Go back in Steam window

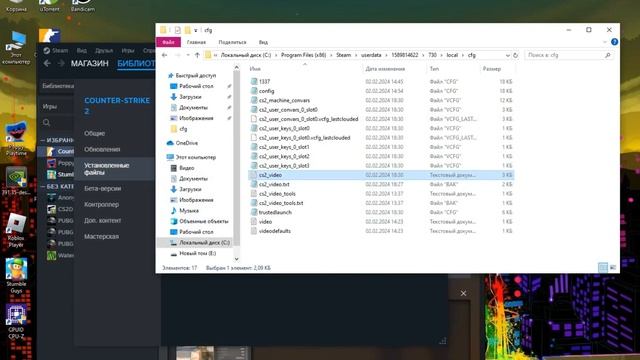click(x=47, y=63)
